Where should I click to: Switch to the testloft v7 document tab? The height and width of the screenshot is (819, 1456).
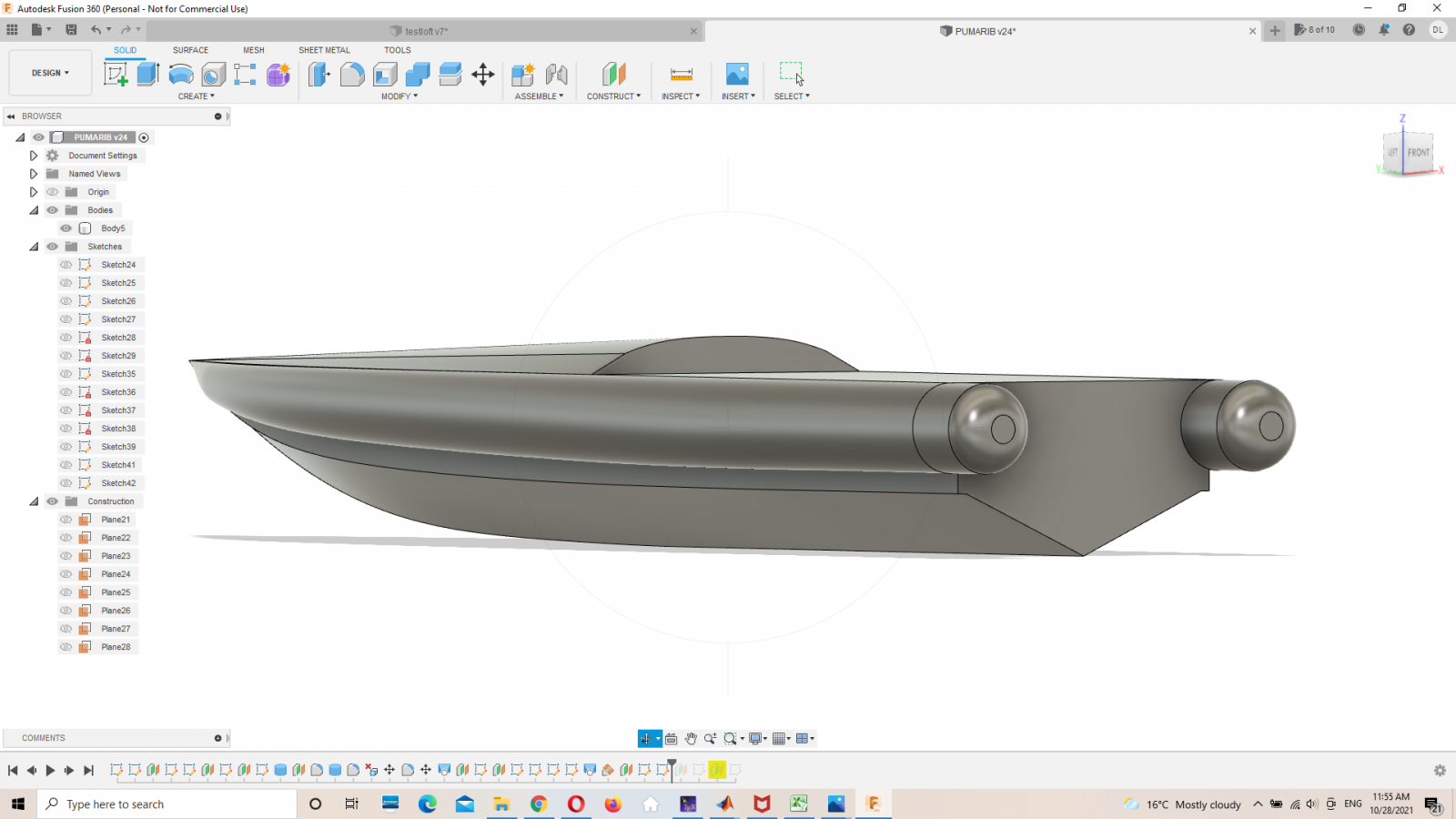425,31
